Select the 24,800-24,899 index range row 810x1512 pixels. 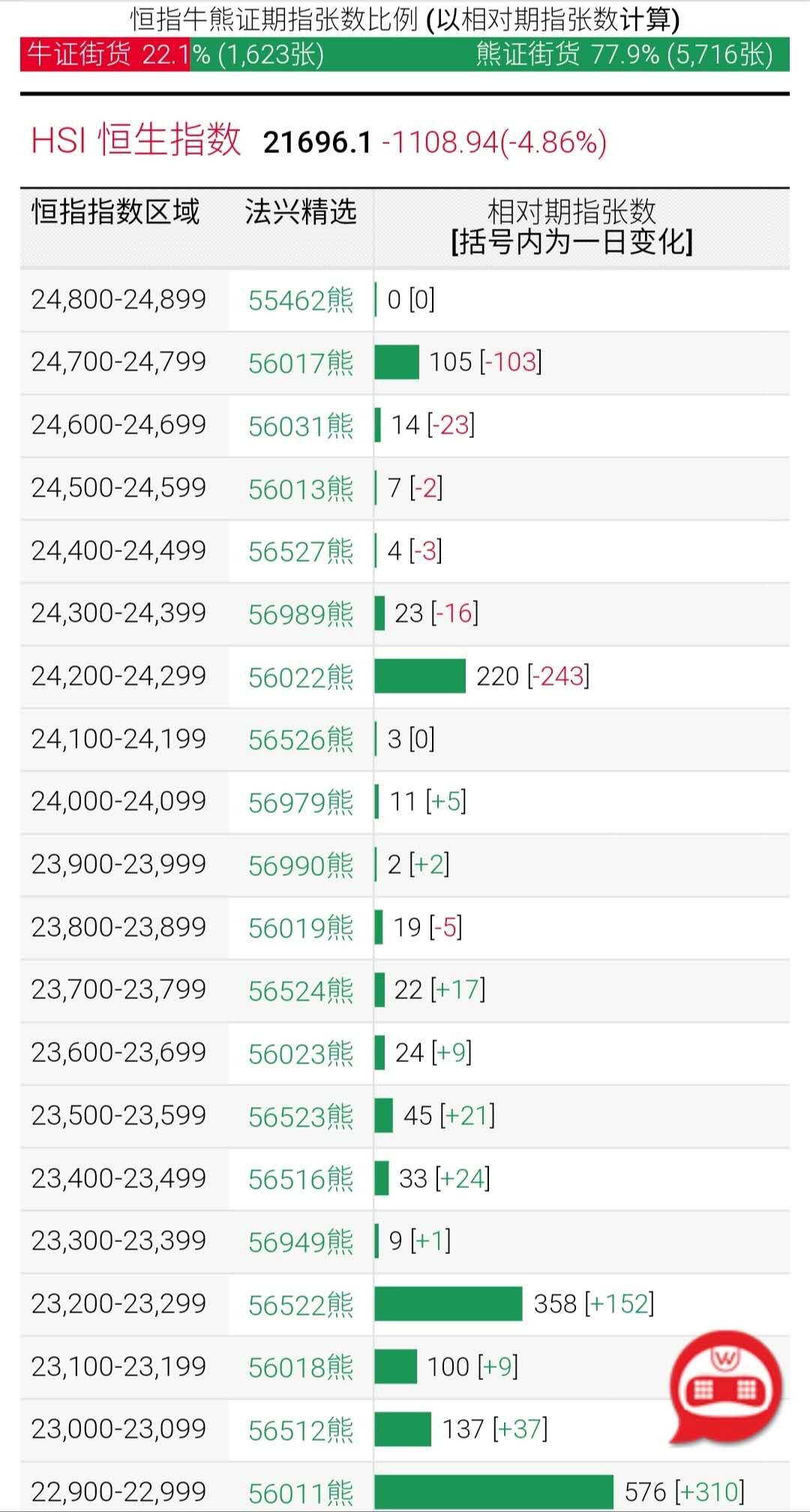coord(118,299)
